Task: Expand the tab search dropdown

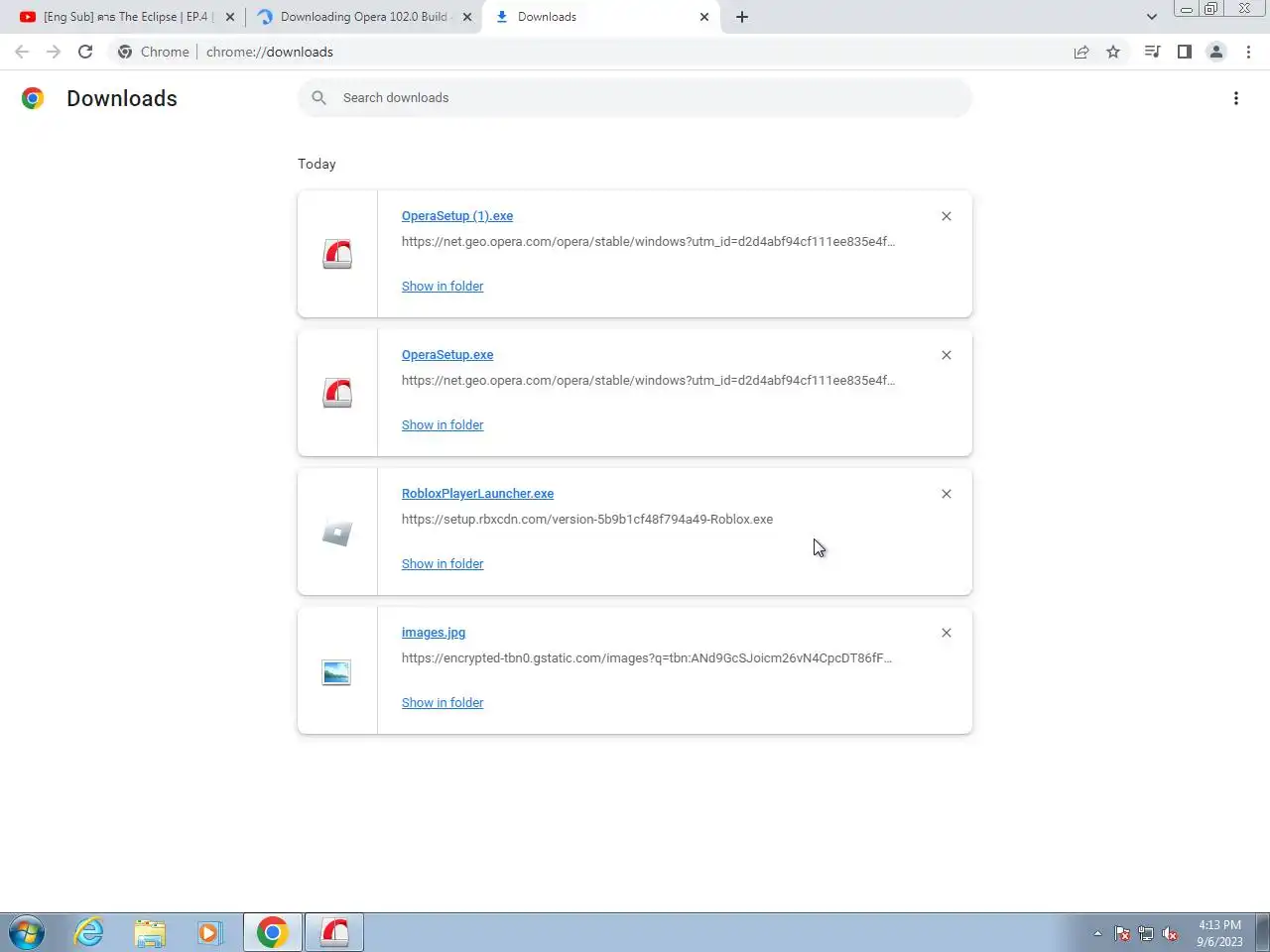Action: tap(1152, 17)
